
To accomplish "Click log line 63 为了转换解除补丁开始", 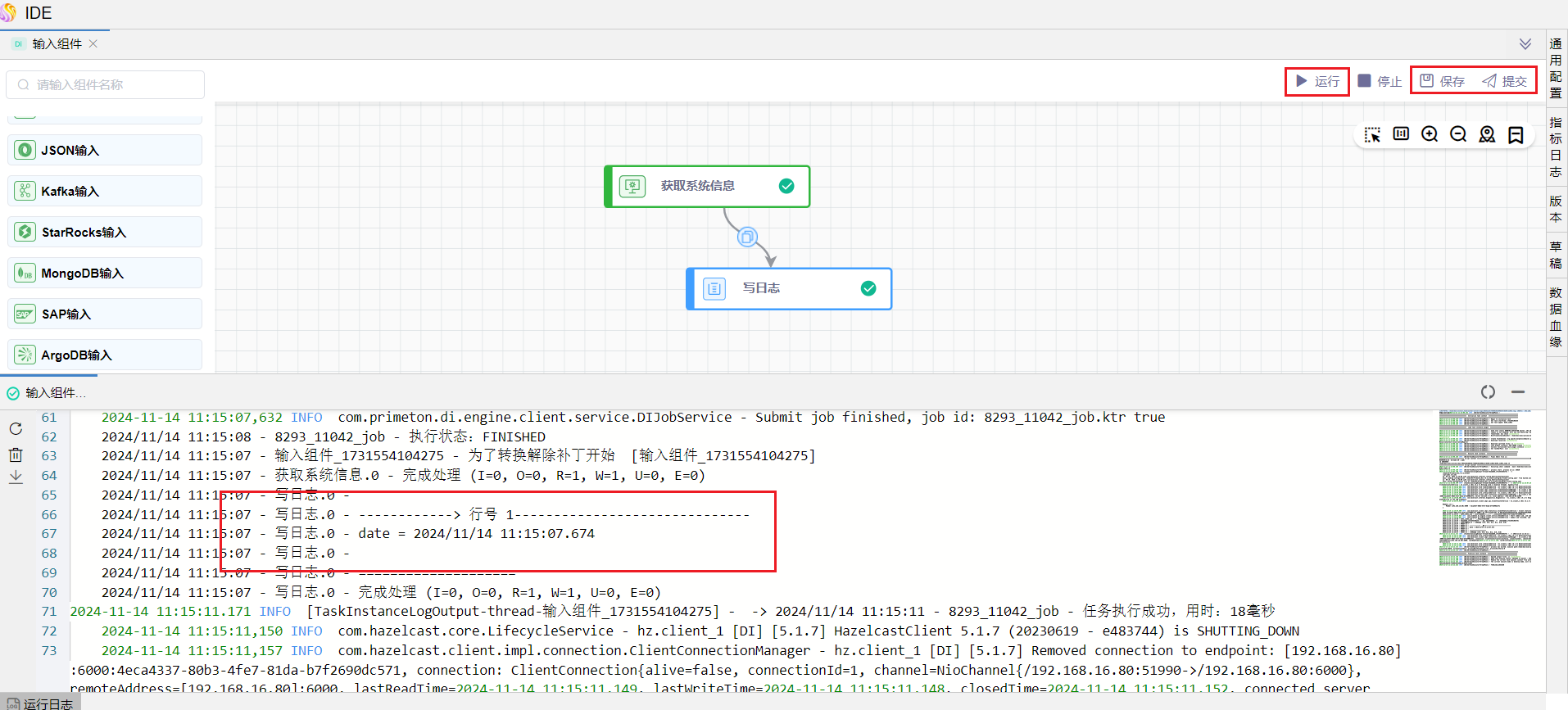I will (x=459, y=456).
